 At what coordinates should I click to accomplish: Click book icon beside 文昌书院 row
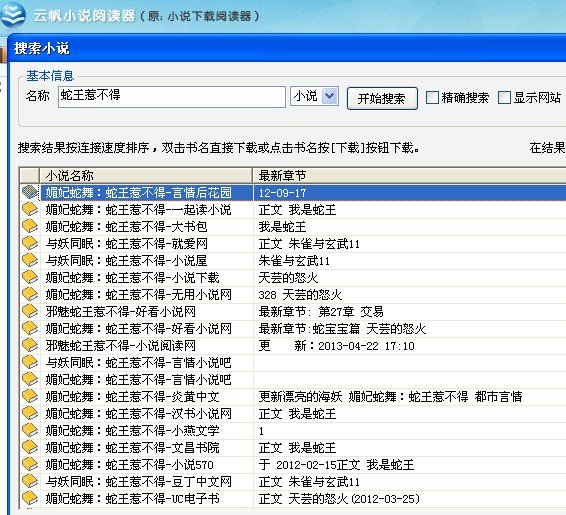coord(30,447)
